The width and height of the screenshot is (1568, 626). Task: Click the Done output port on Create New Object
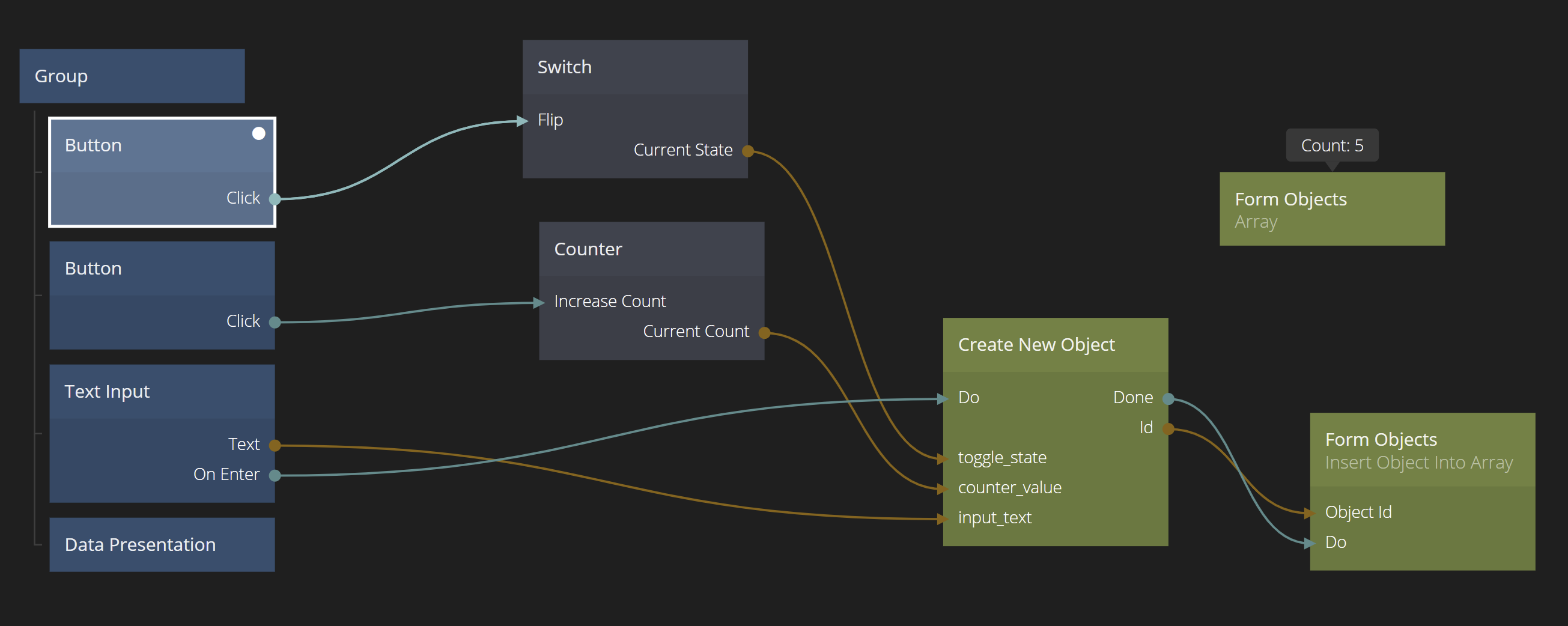click(1168, 399)
